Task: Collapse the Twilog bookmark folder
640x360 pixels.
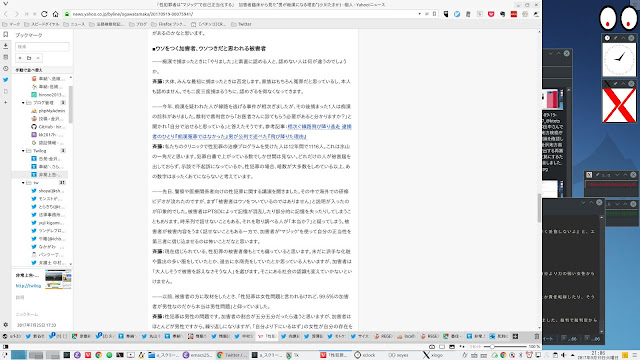Action: pos(23,151)
